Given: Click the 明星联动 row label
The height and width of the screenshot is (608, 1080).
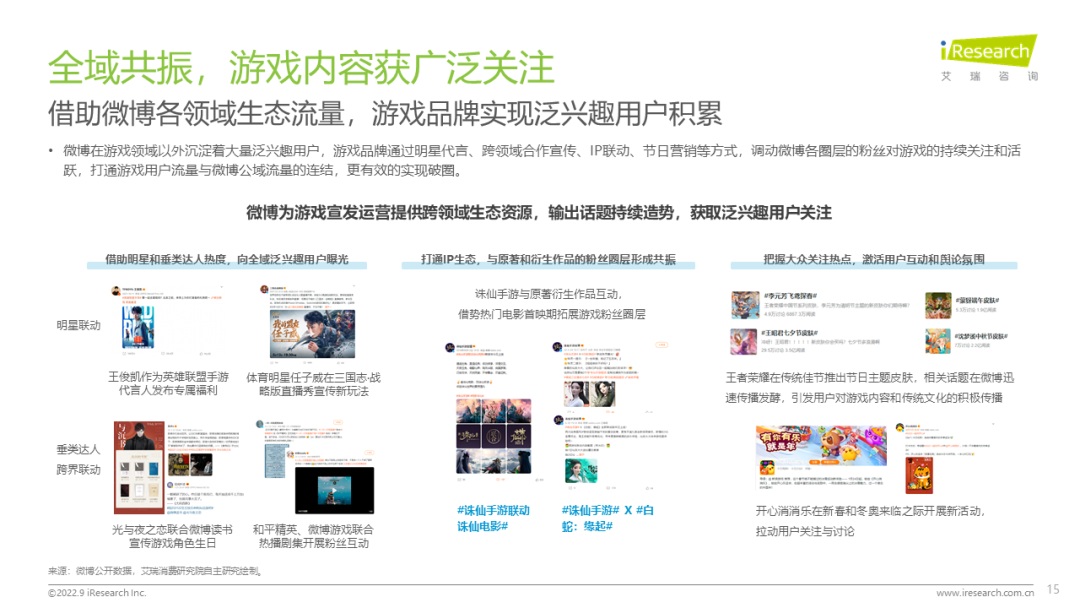Looking at the screenshot, I should [x=79, y=326].
